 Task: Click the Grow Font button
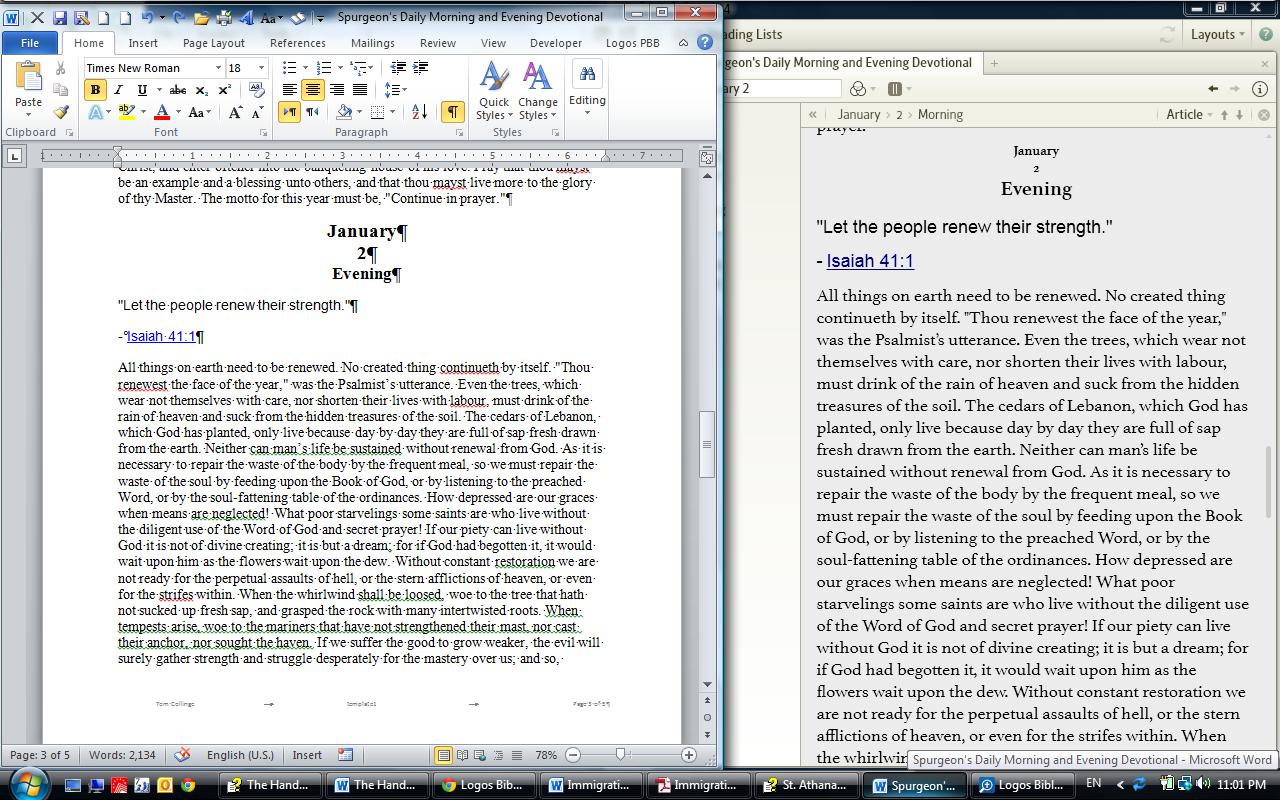click(235, 113)
